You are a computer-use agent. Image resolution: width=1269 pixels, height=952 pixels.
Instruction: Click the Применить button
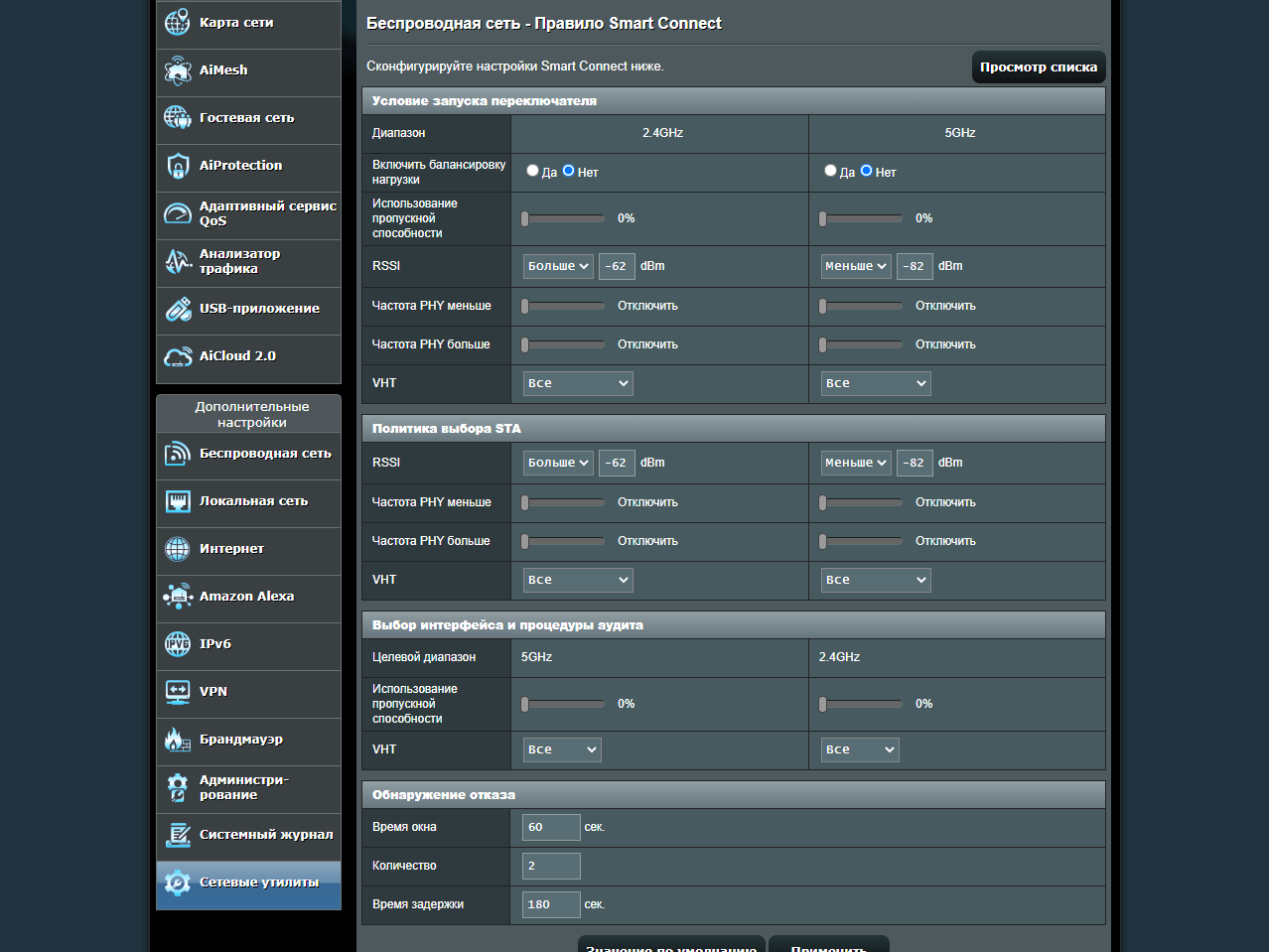click(x=829, y=945)
